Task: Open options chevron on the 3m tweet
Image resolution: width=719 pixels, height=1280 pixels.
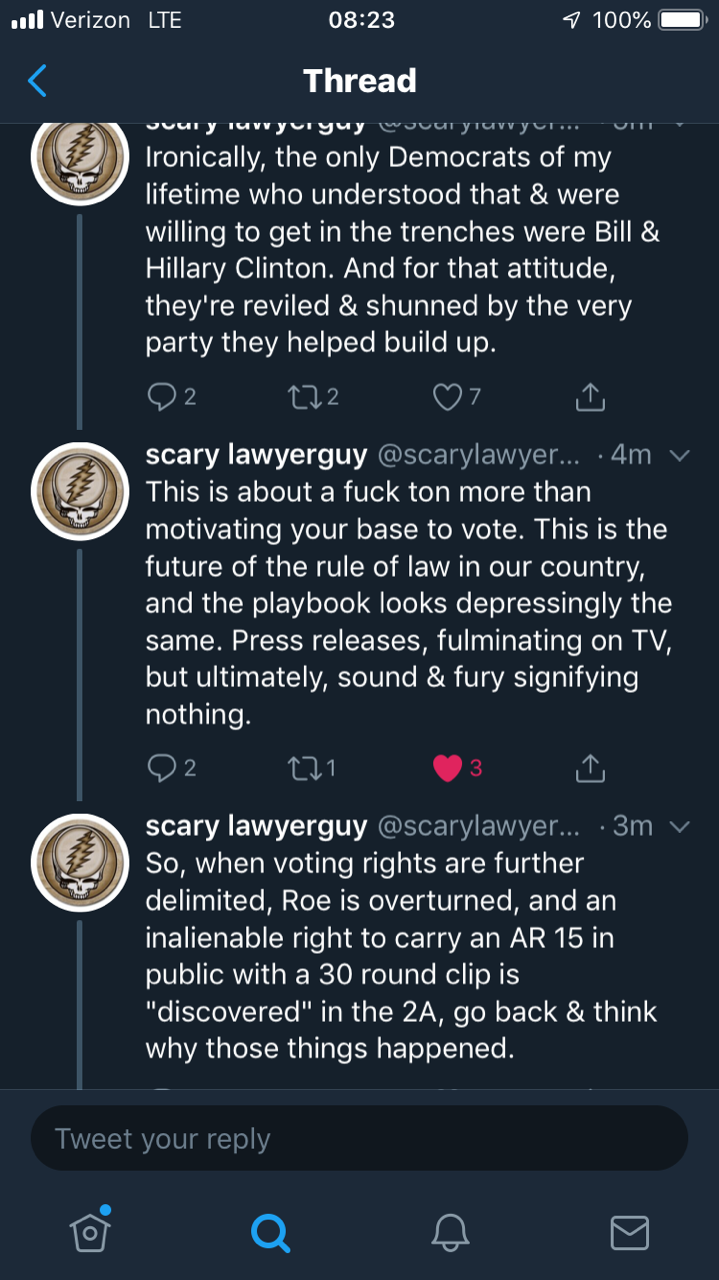Action: coord(679,826)
